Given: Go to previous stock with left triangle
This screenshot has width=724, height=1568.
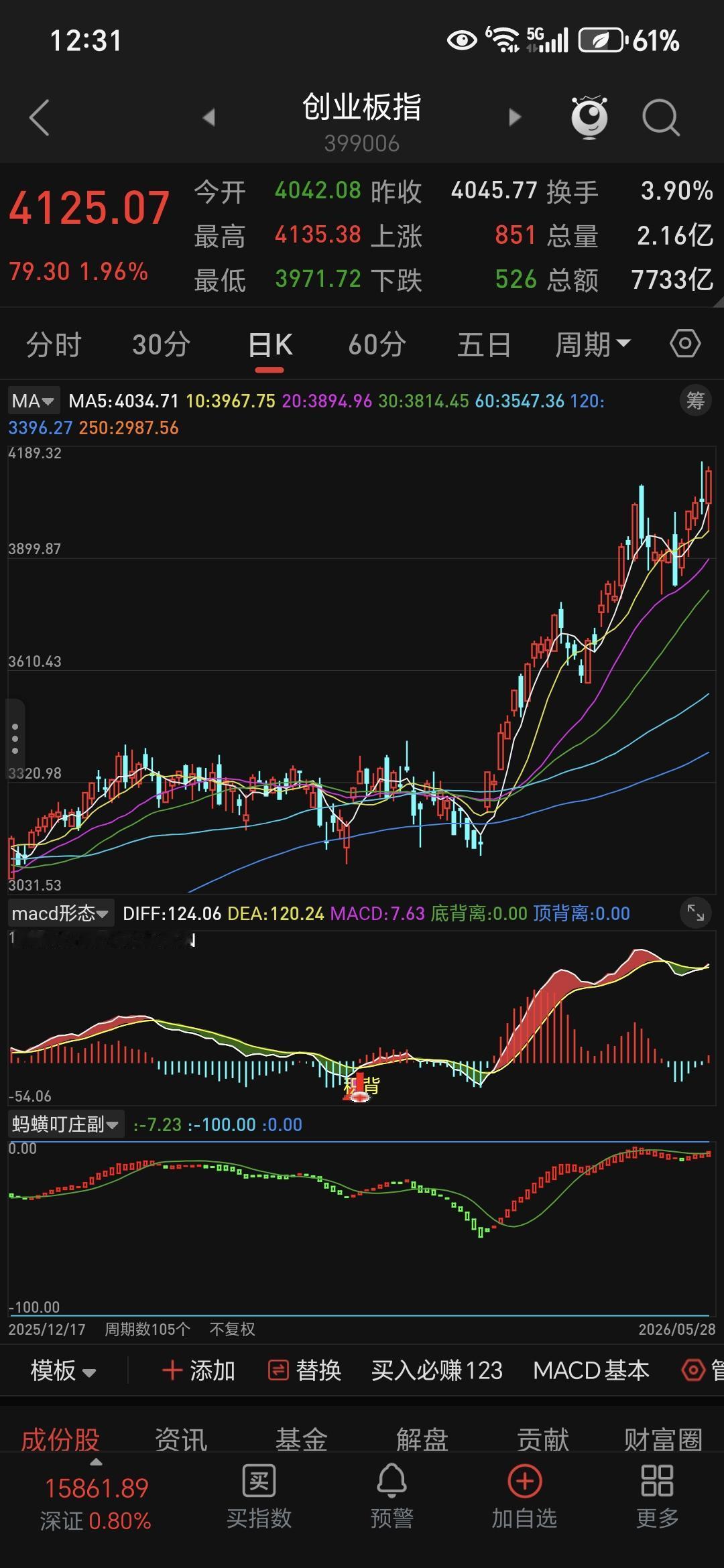Looking at the screenshot, I should pos(209,117).
